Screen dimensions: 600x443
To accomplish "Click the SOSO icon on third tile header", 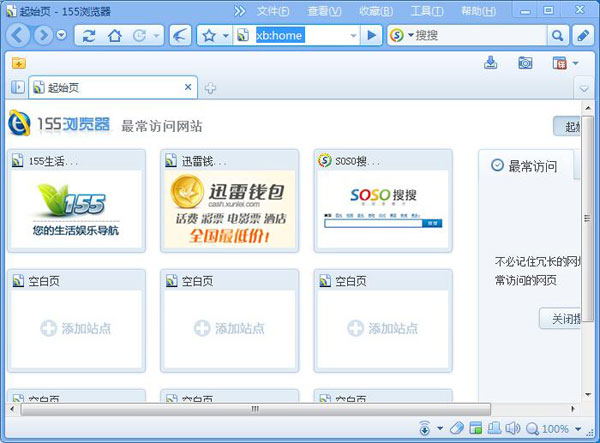I will (324, 161).
